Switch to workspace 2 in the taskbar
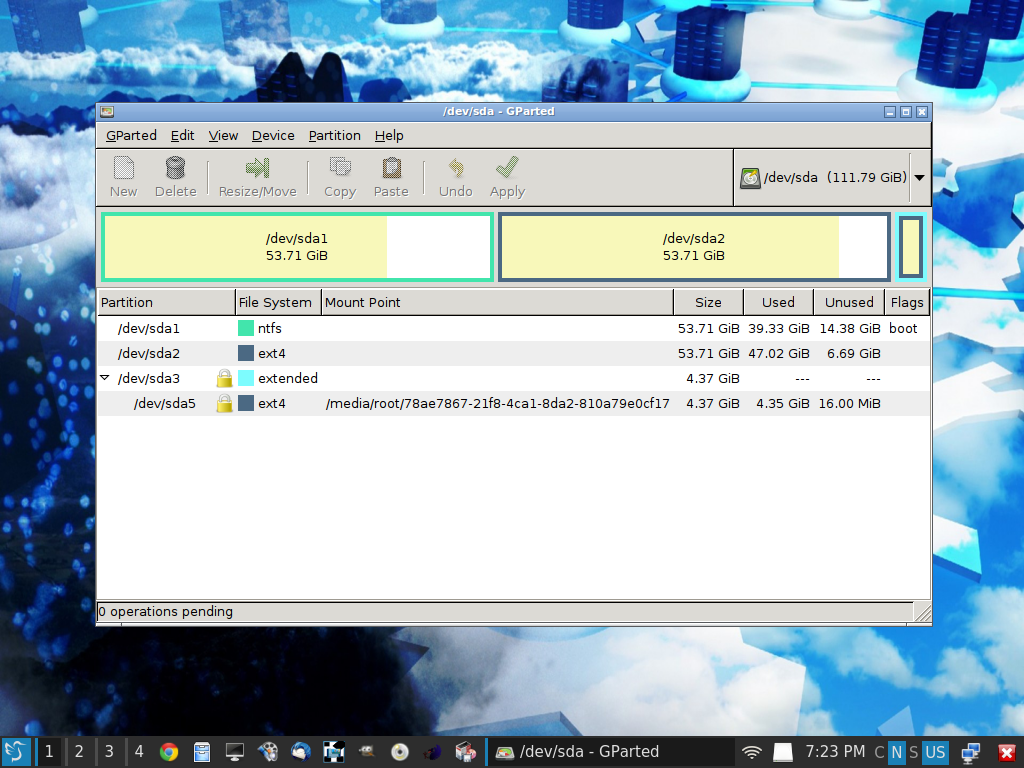1024x768 pixels. [x=79, y=752]
